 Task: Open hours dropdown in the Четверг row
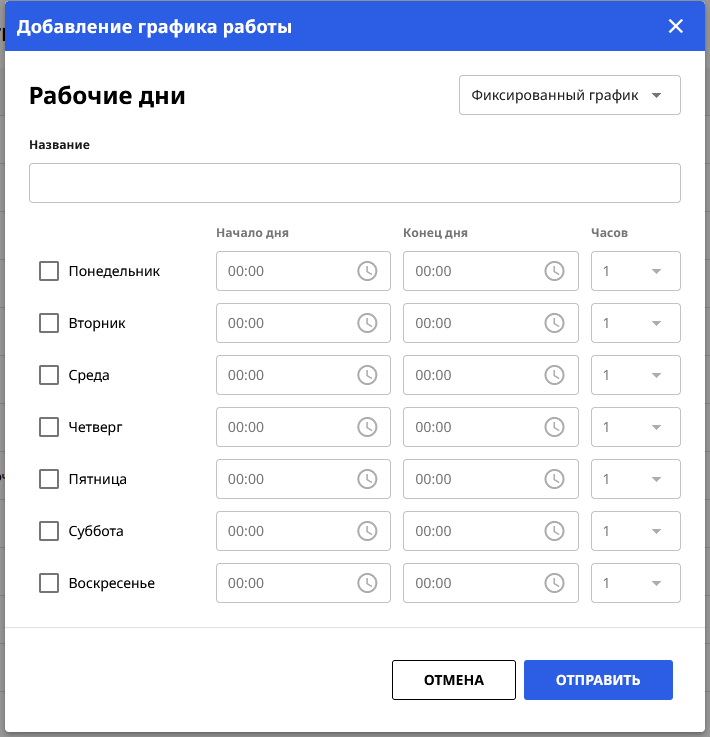click(636, 427)
